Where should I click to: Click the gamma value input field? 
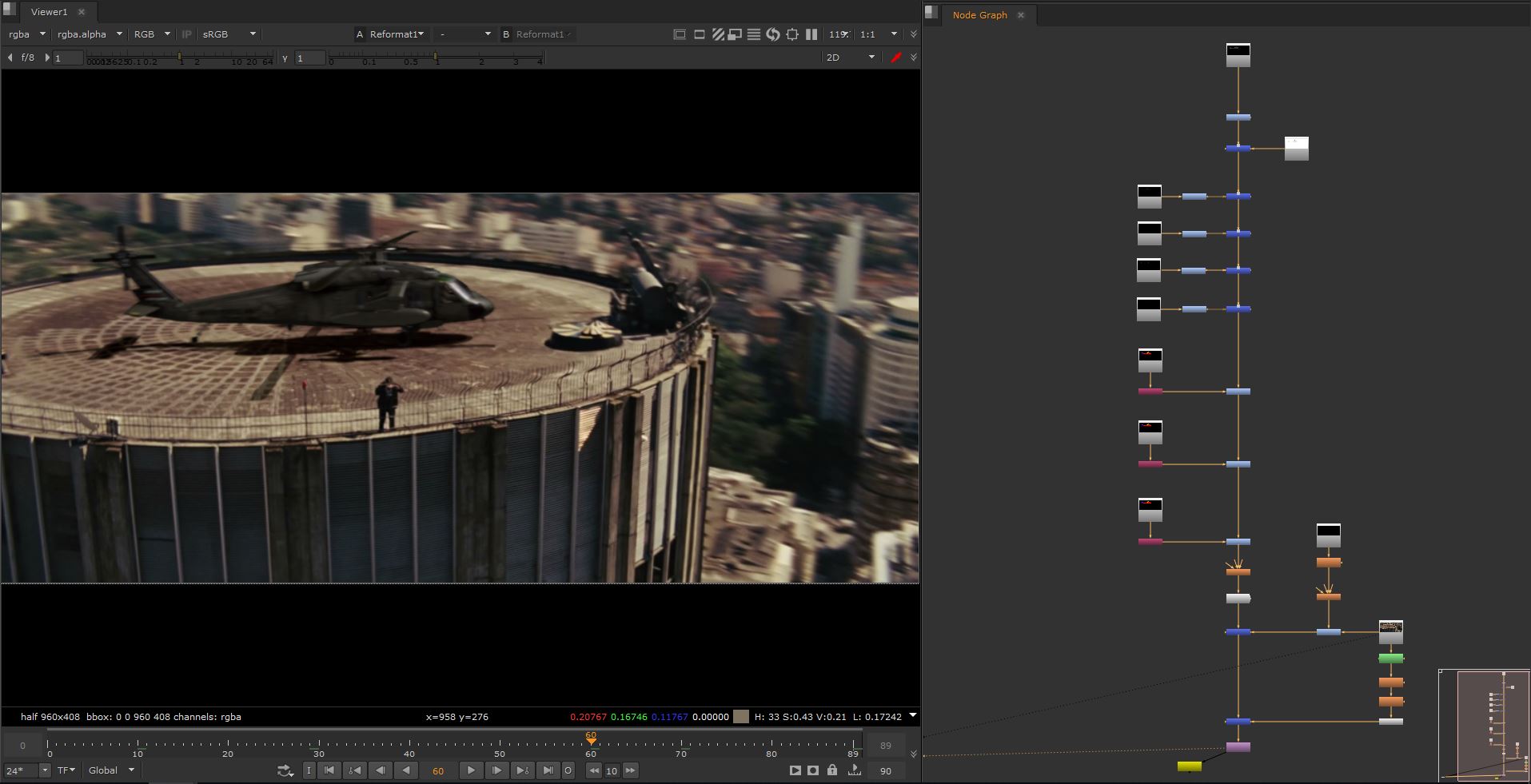point(310,58)
